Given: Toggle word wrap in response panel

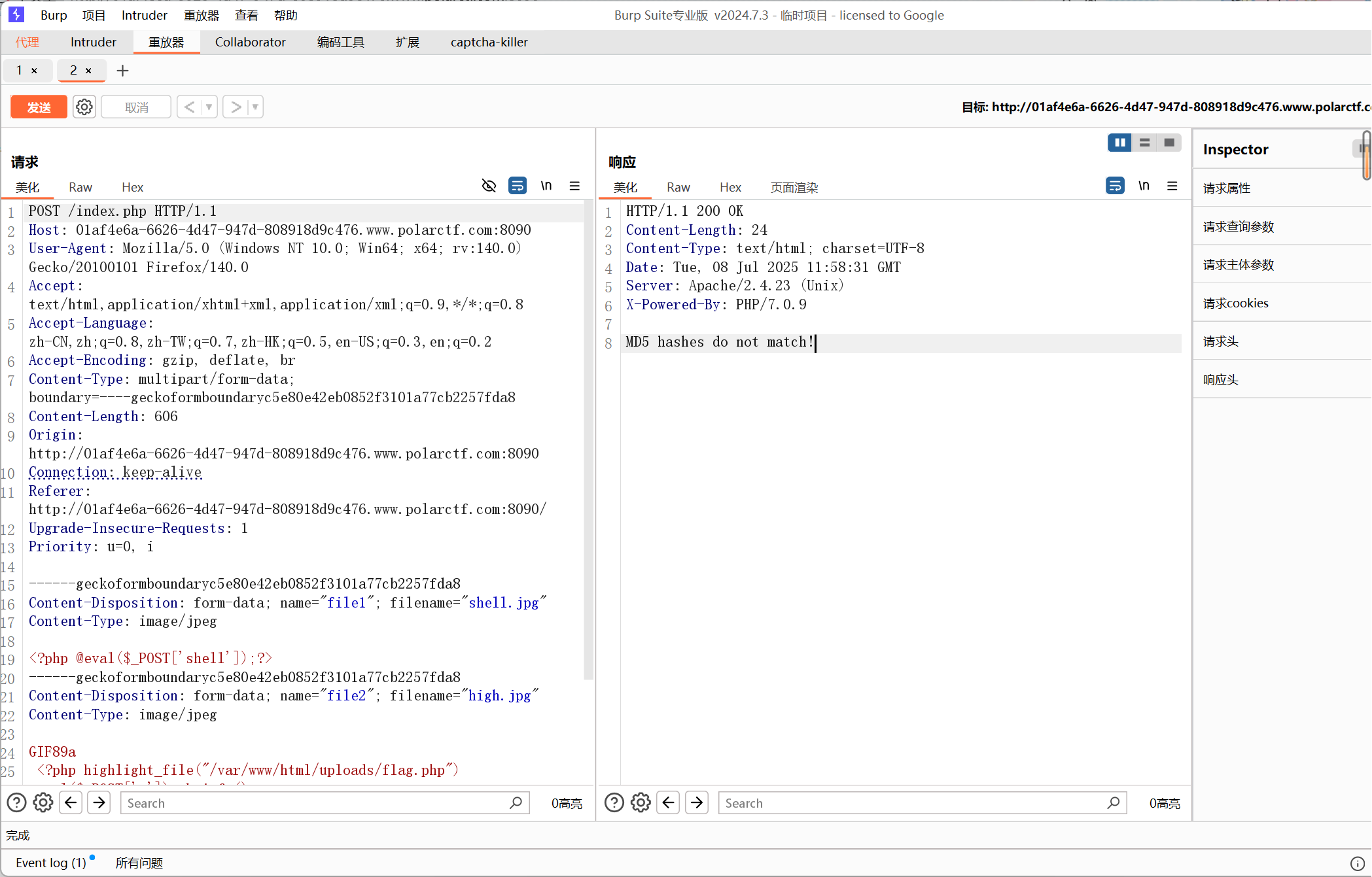Looking at the screenshot, I should [x=1115, y=186].
